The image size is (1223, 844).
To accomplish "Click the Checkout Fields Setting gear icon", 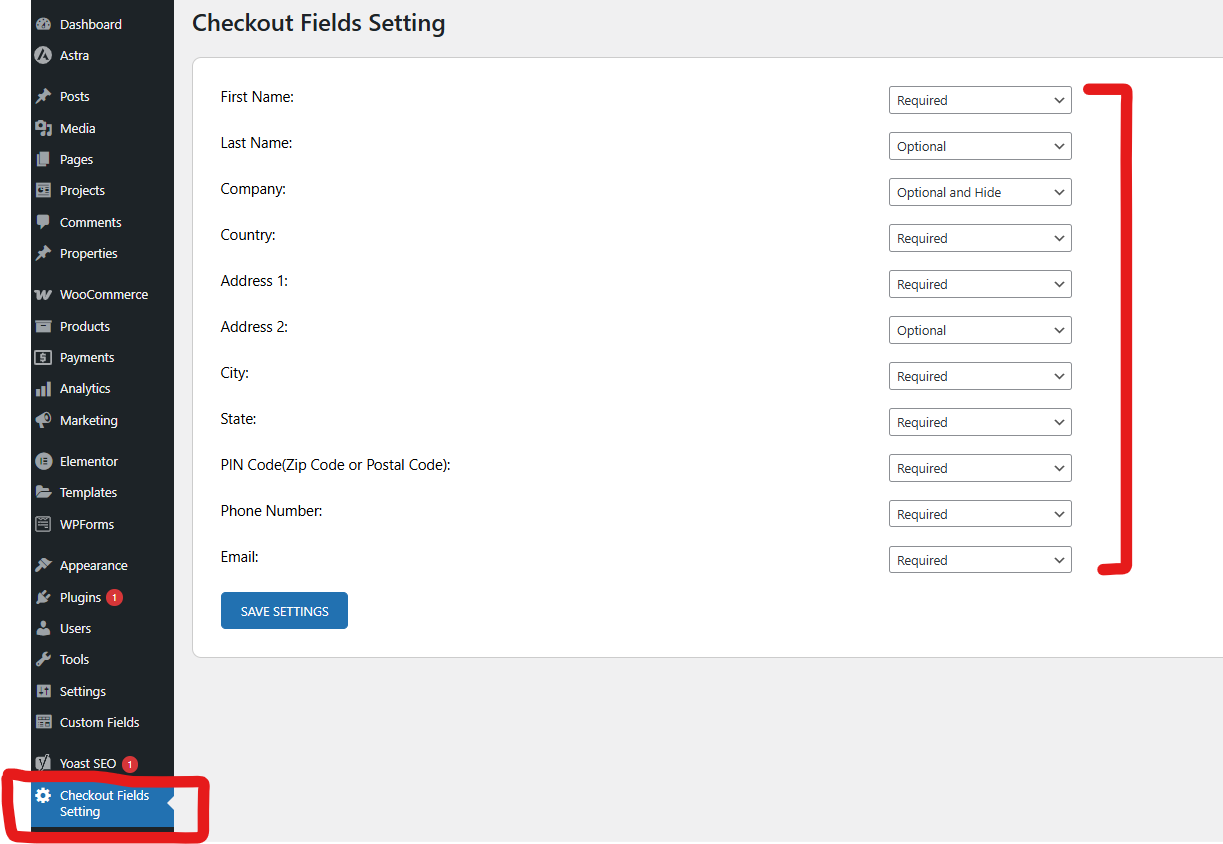I will tap(43, 796).
